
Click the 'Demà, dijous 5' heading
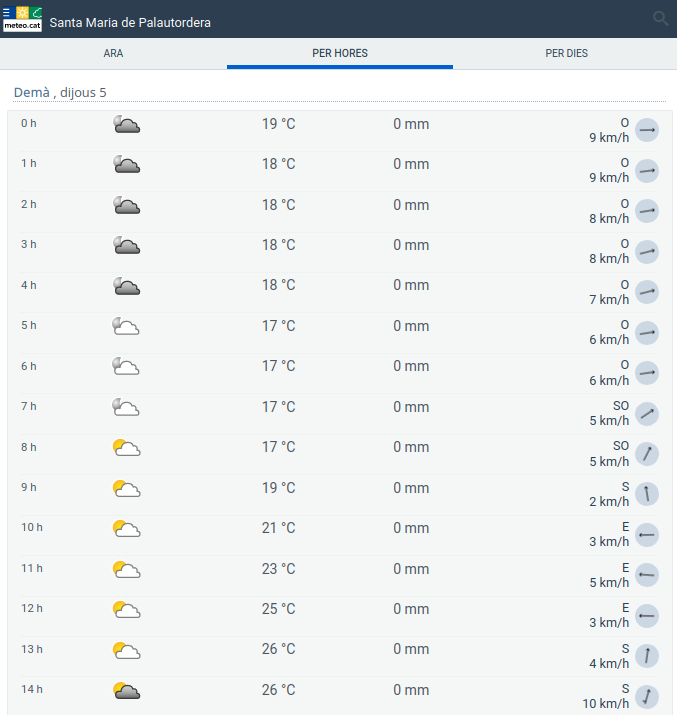60,92
